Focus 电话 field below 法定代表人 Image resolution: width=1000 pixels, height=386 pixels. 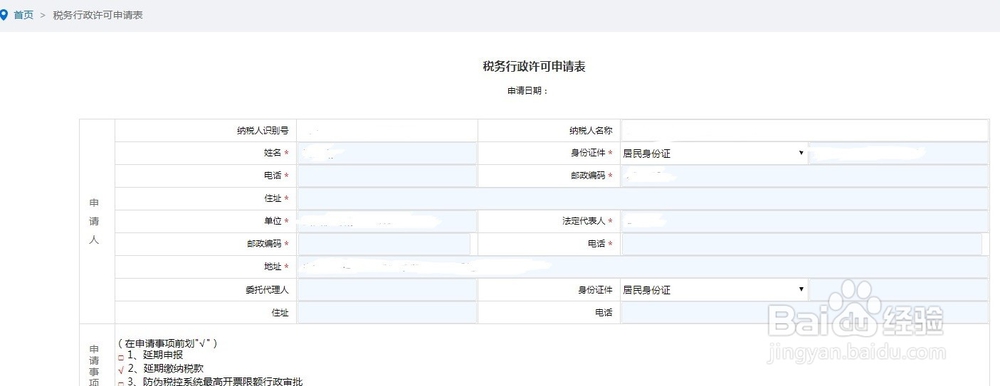[802, 244]
